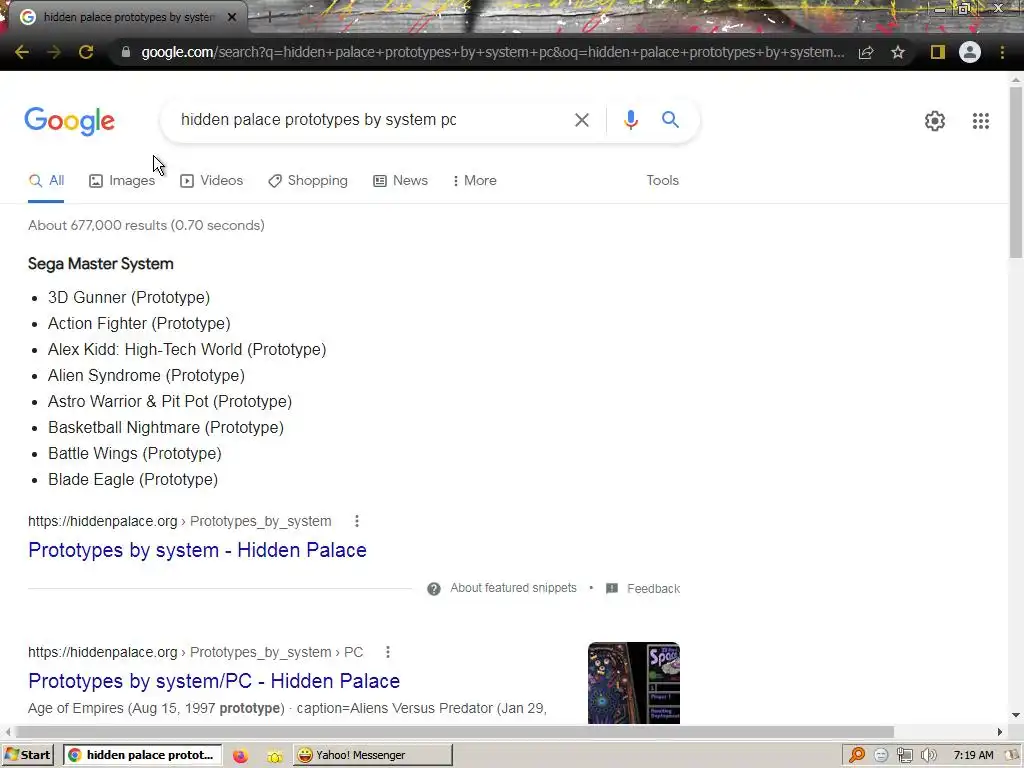Screen dimensions: 1024x768
Task: Open the Chrome profile avatar
Action: tap(970, 52)
